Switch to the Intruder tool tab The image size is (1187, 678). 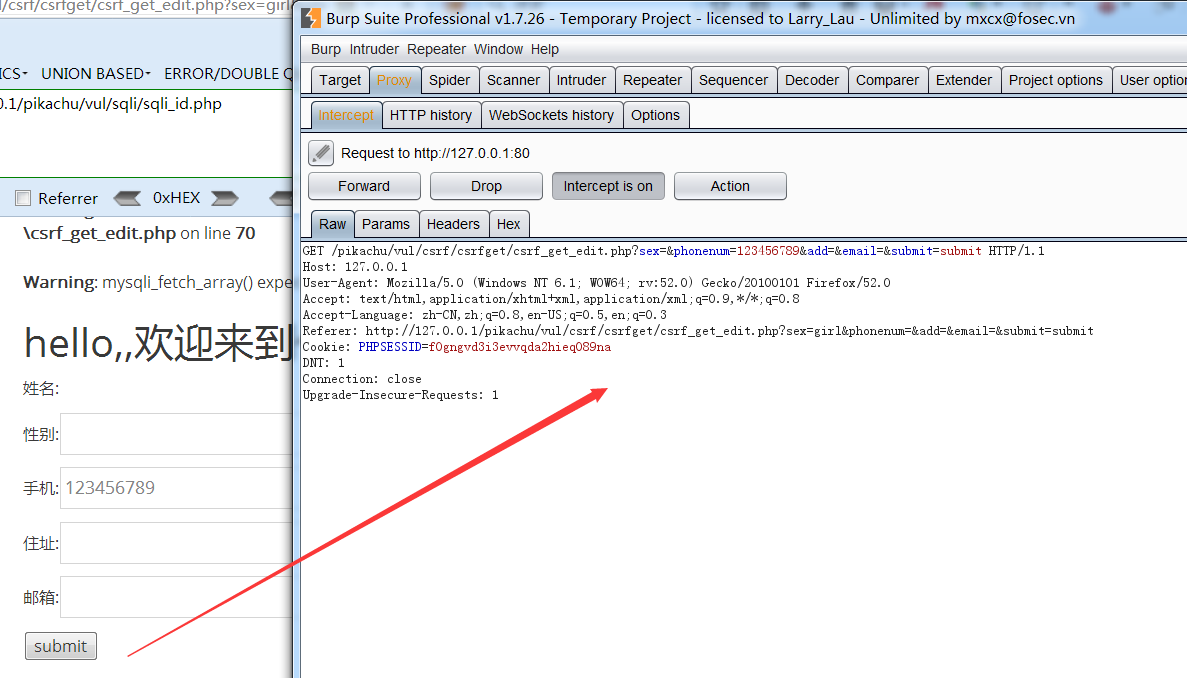point(581,80)
